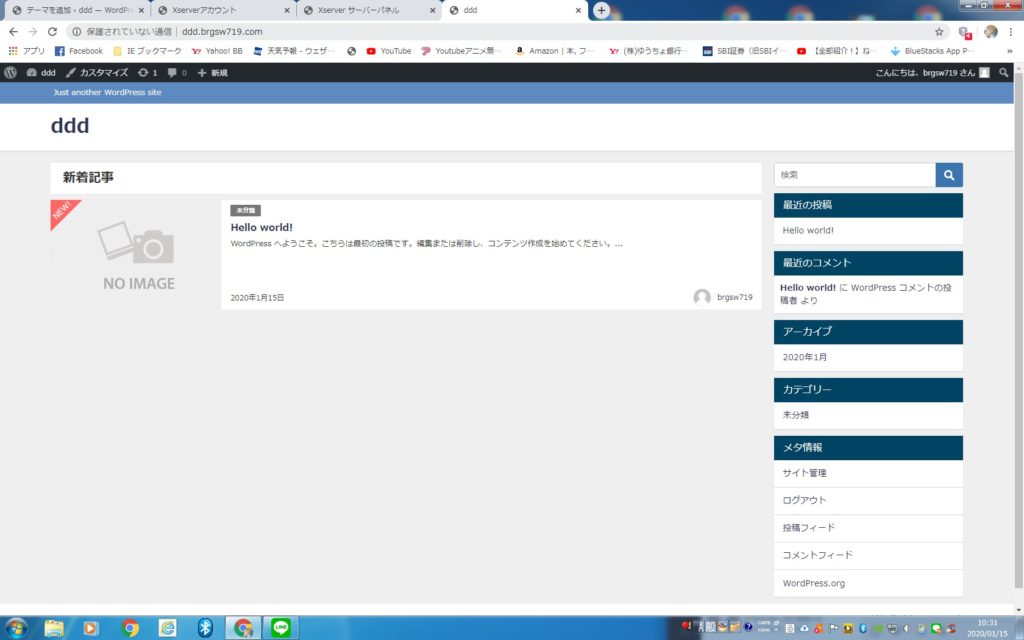This screenshot has height=640, width=1024.
Task: Switch to the Xserver サーバーパネル tab
Action: pos(365,10)
